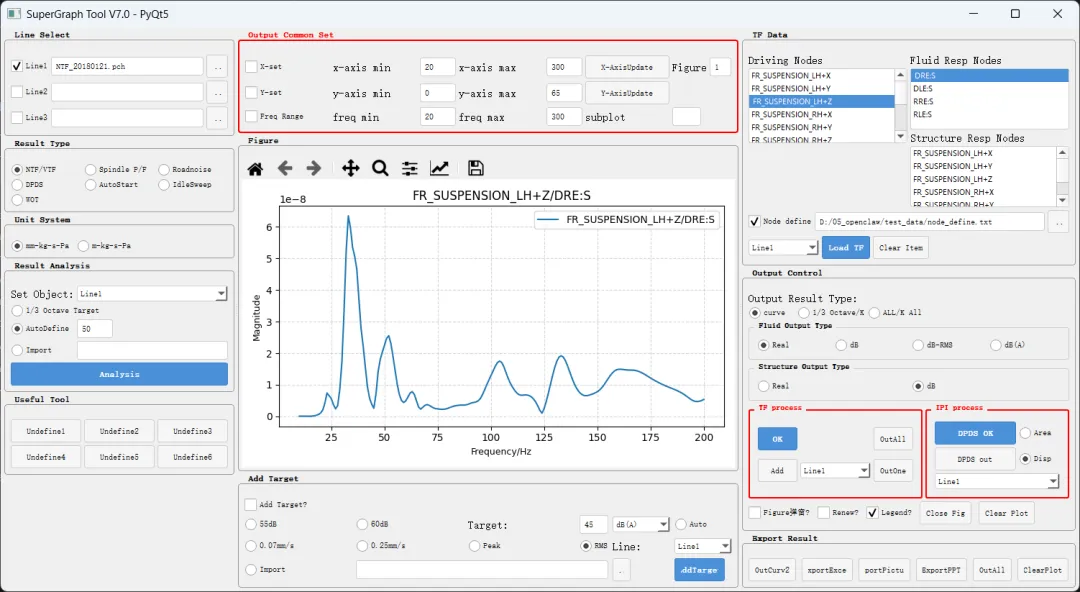The height and width of the screenshot is (592, 1080).
Task: Go forward to next plot view
Action: click(313, 168)
